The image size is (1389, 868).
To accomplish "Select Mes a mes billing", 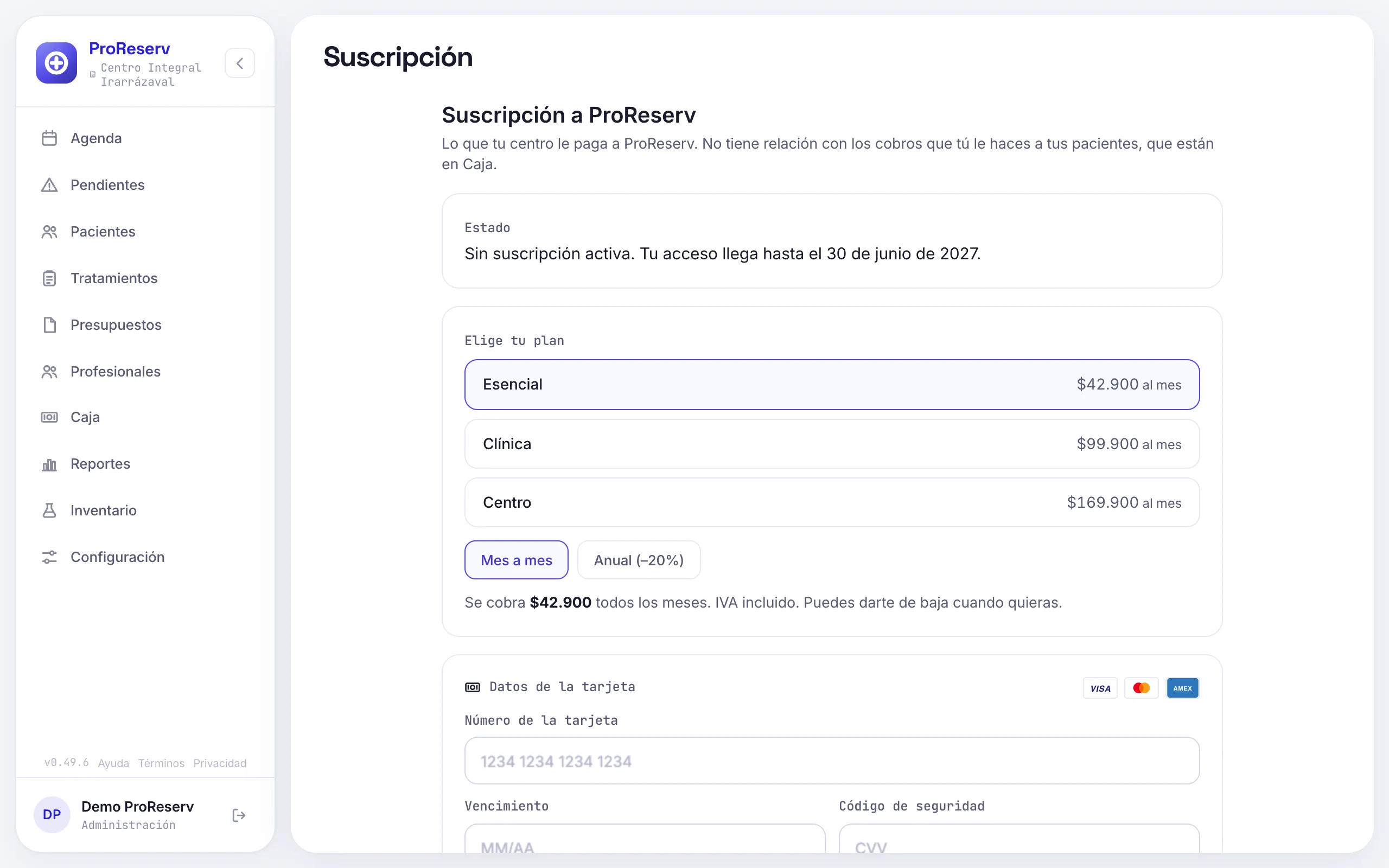I will [516, 560].
